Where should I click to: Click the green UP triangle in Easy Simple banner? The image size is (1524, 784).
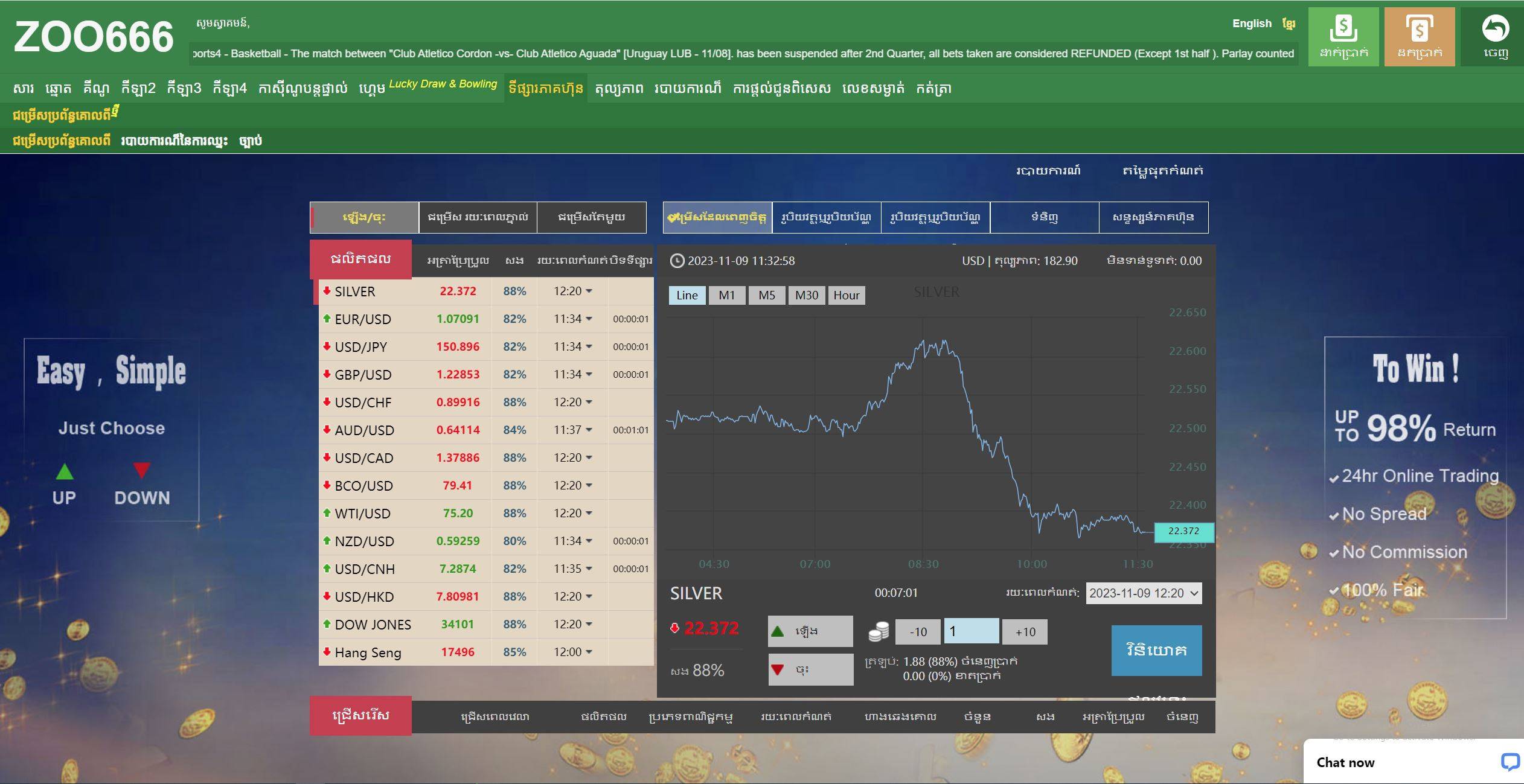point(65,471)
